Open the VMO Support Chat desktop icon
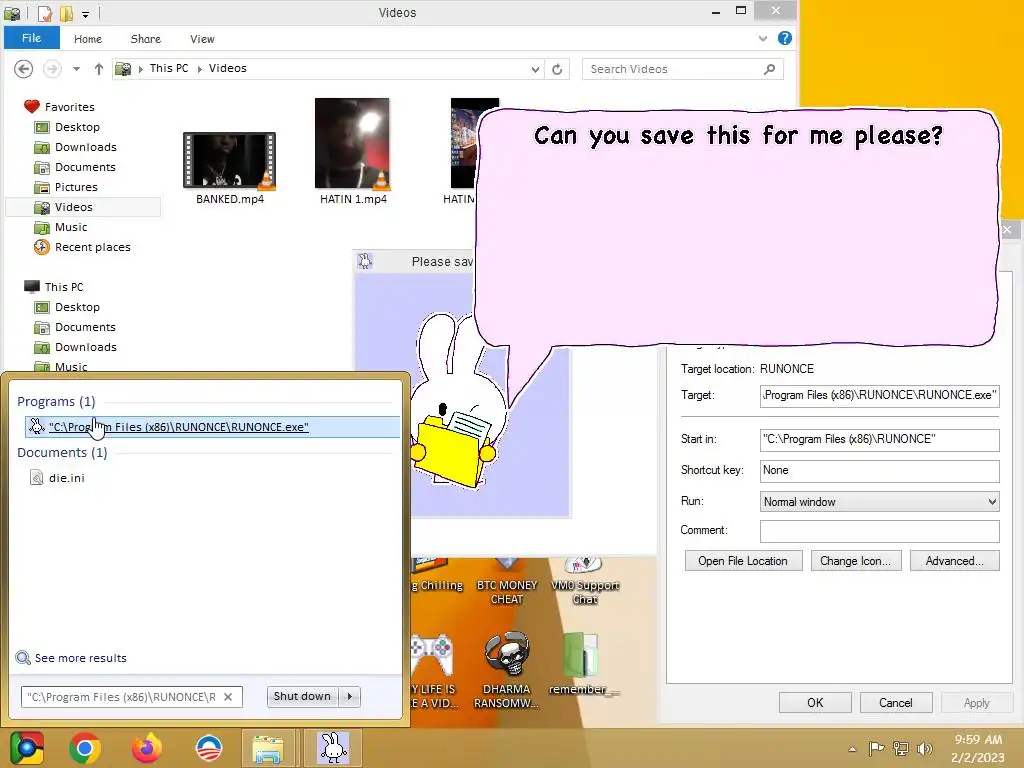This screenshot has width=1024, height=768. [x=585, y=582]
